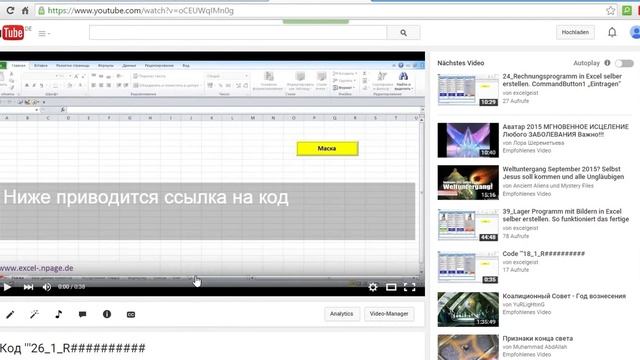Open Аватар 2015 video link
The height and width of the screenshot is (360, 640).
click(565, 130)
